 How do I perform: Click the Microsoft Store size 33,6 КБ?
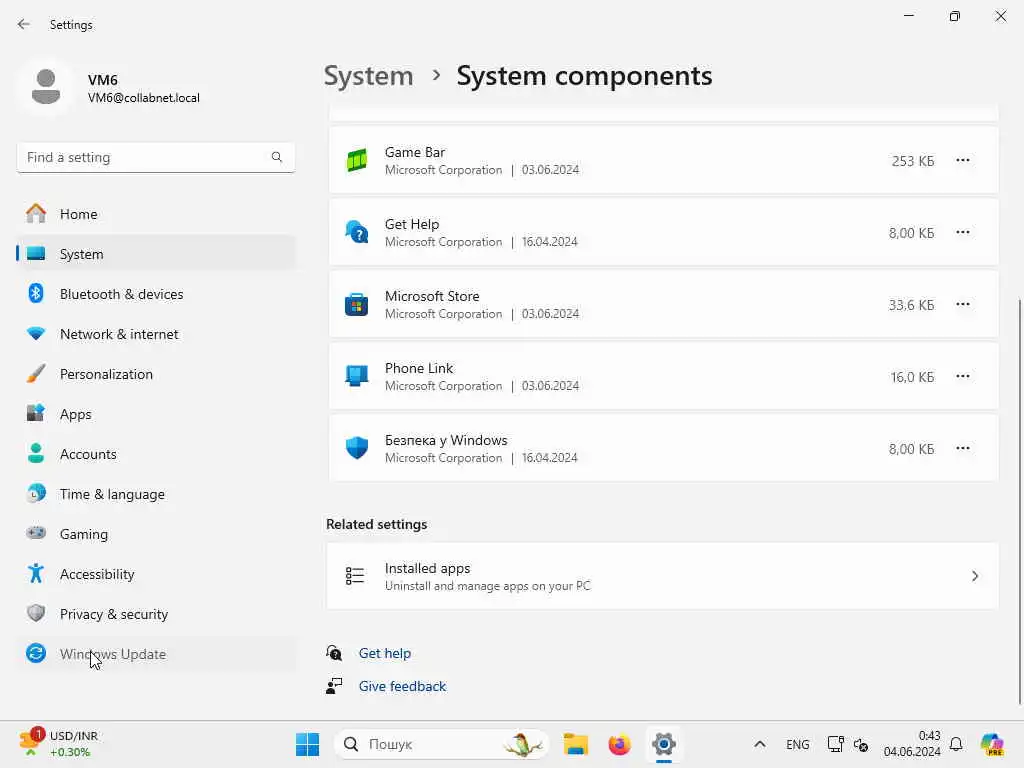[911, 305]
